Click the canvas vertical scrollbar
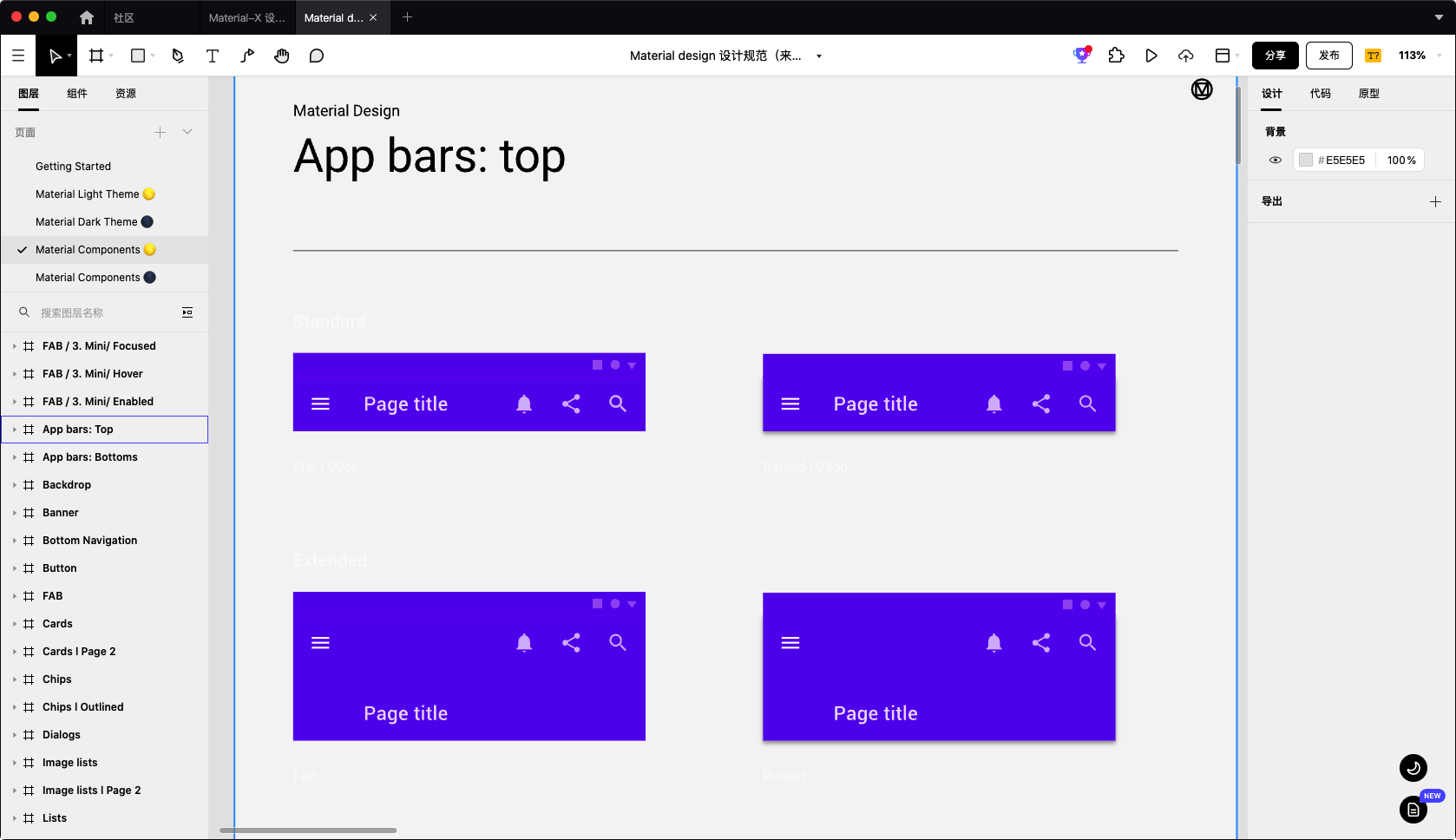Image resolution: width=1456 pixels, height=840 pixels. click(1238, 126)
